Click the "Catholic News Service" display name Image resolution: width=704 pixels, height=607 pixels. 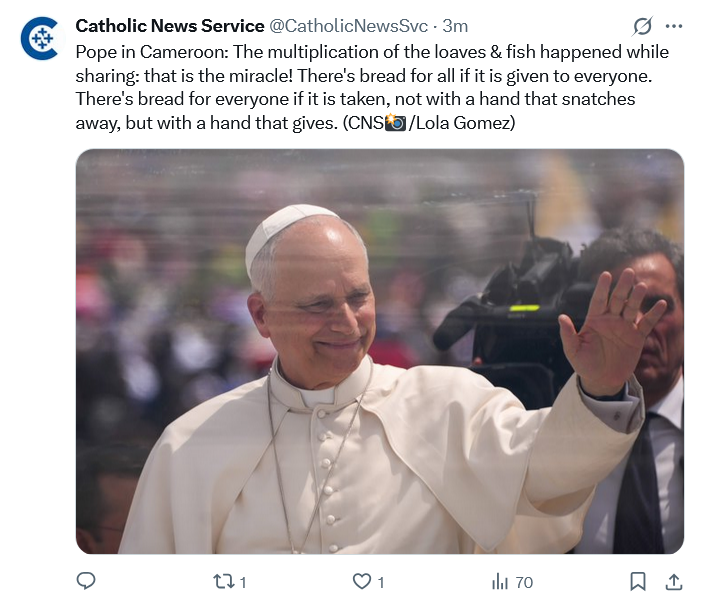(x=170, y=25)
